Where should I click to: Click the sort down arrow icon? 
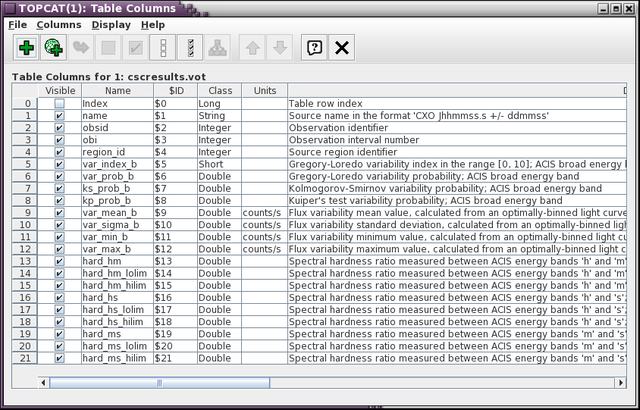pos(280,48)
